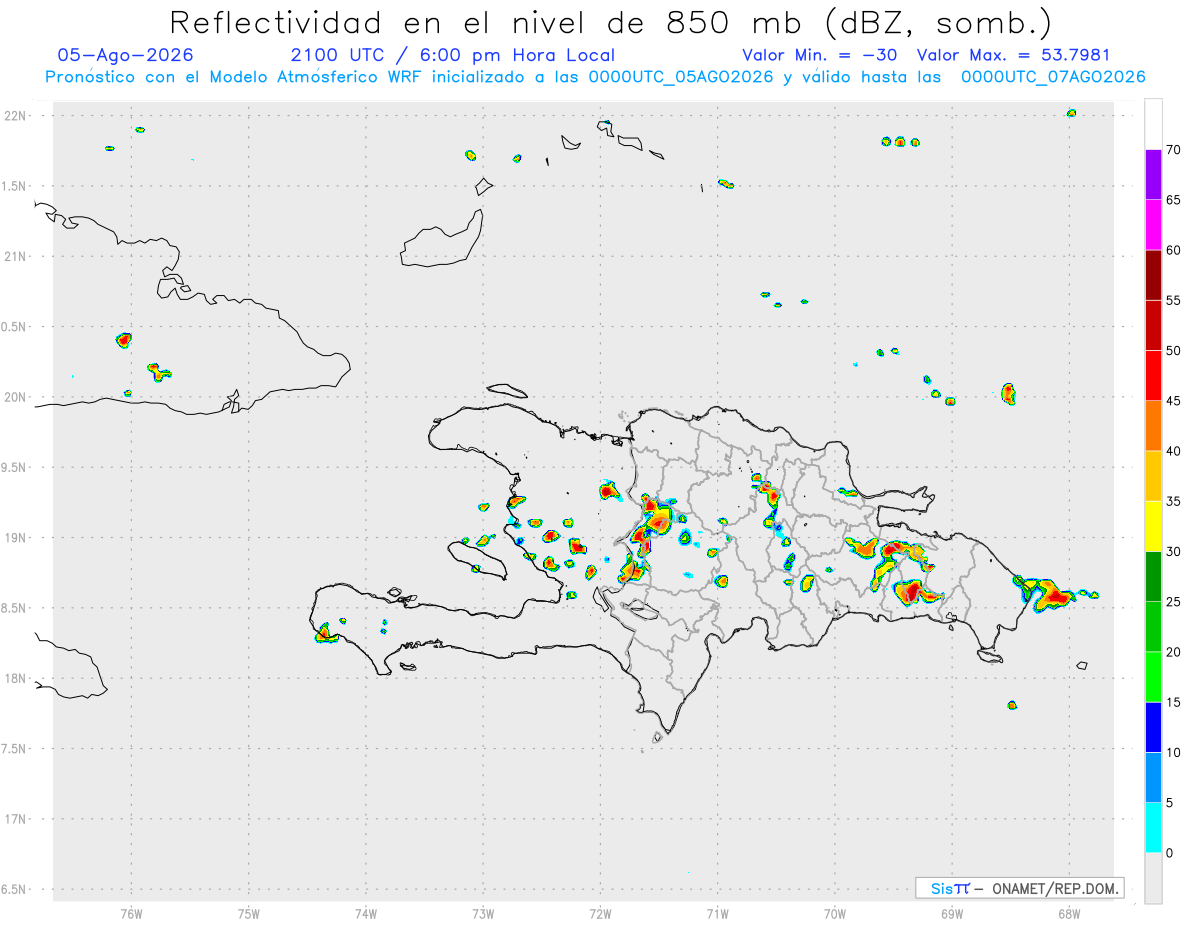Click the 'Valor Max. = 53.7981' readout
Image resolution: width=1200 pixels, height=927 pixels.
1013,55
